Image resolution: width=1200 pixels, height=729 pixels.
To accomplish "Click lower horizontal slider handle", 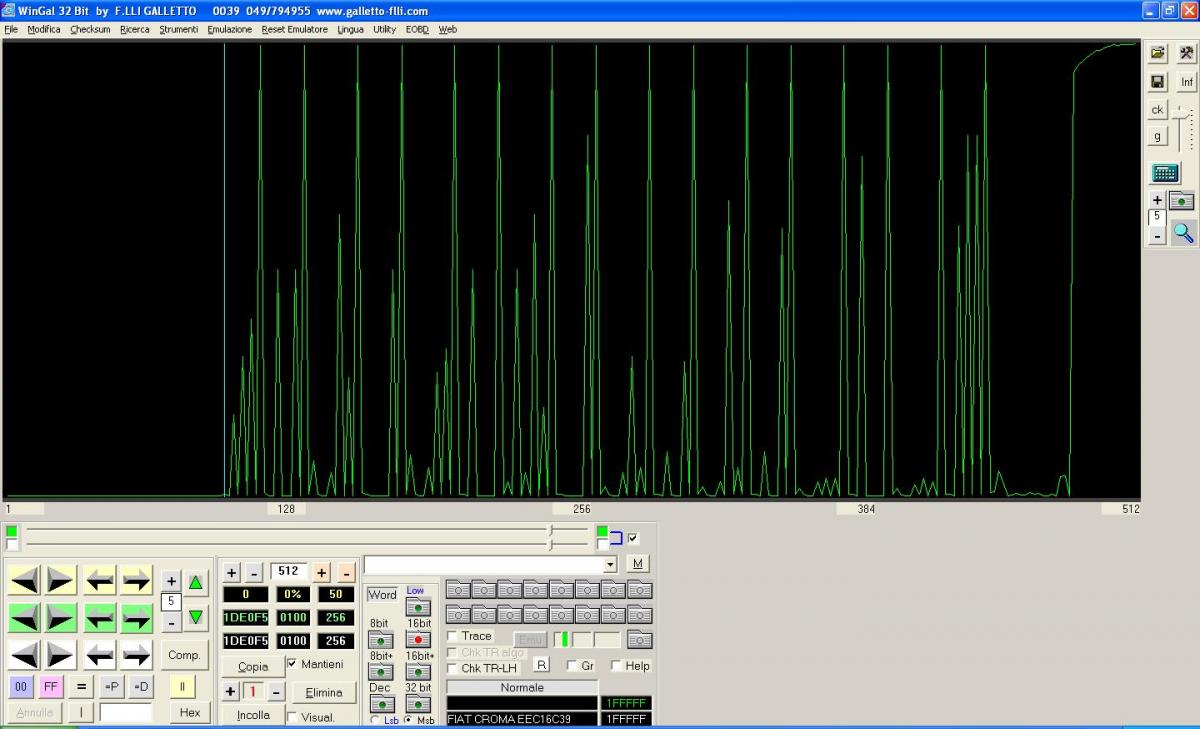I will pos(551,545).
